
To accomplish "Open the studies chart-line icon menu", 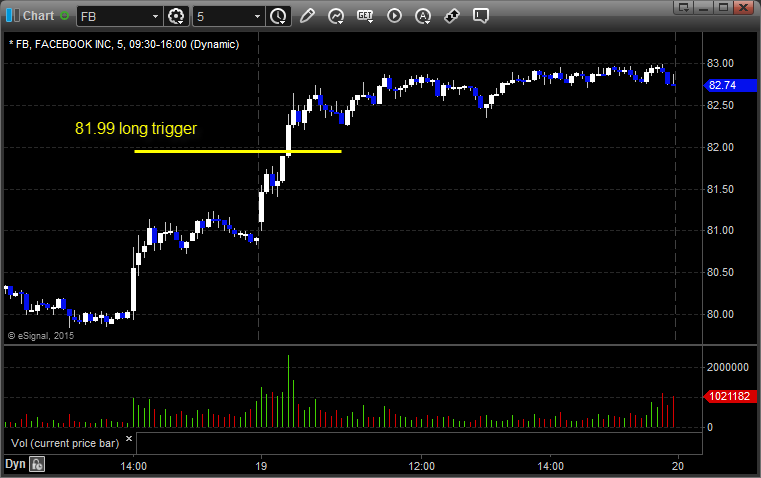I will (336, 16).
